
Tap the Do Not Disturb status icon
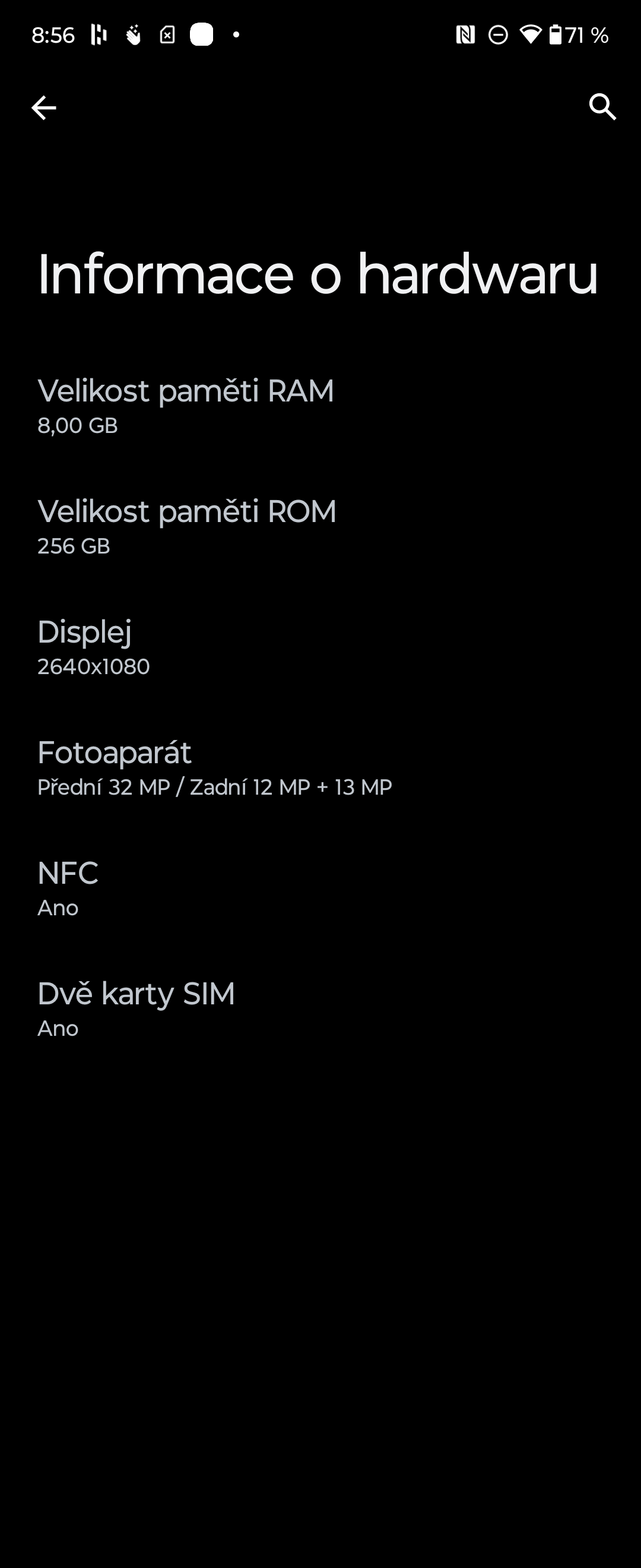497,34
